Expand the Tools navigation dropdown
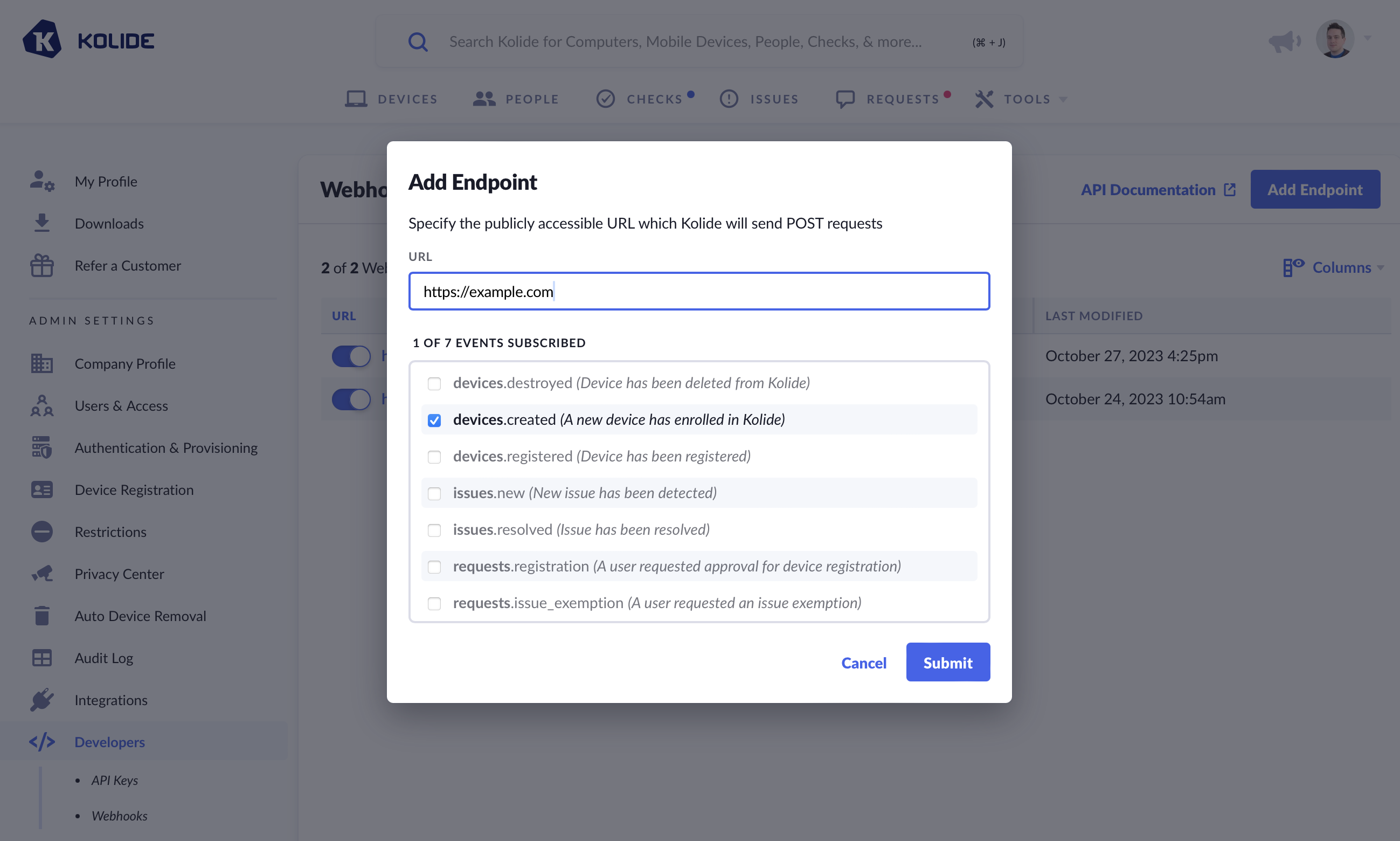This screenshot has width=1400, height=841. 1021,99
